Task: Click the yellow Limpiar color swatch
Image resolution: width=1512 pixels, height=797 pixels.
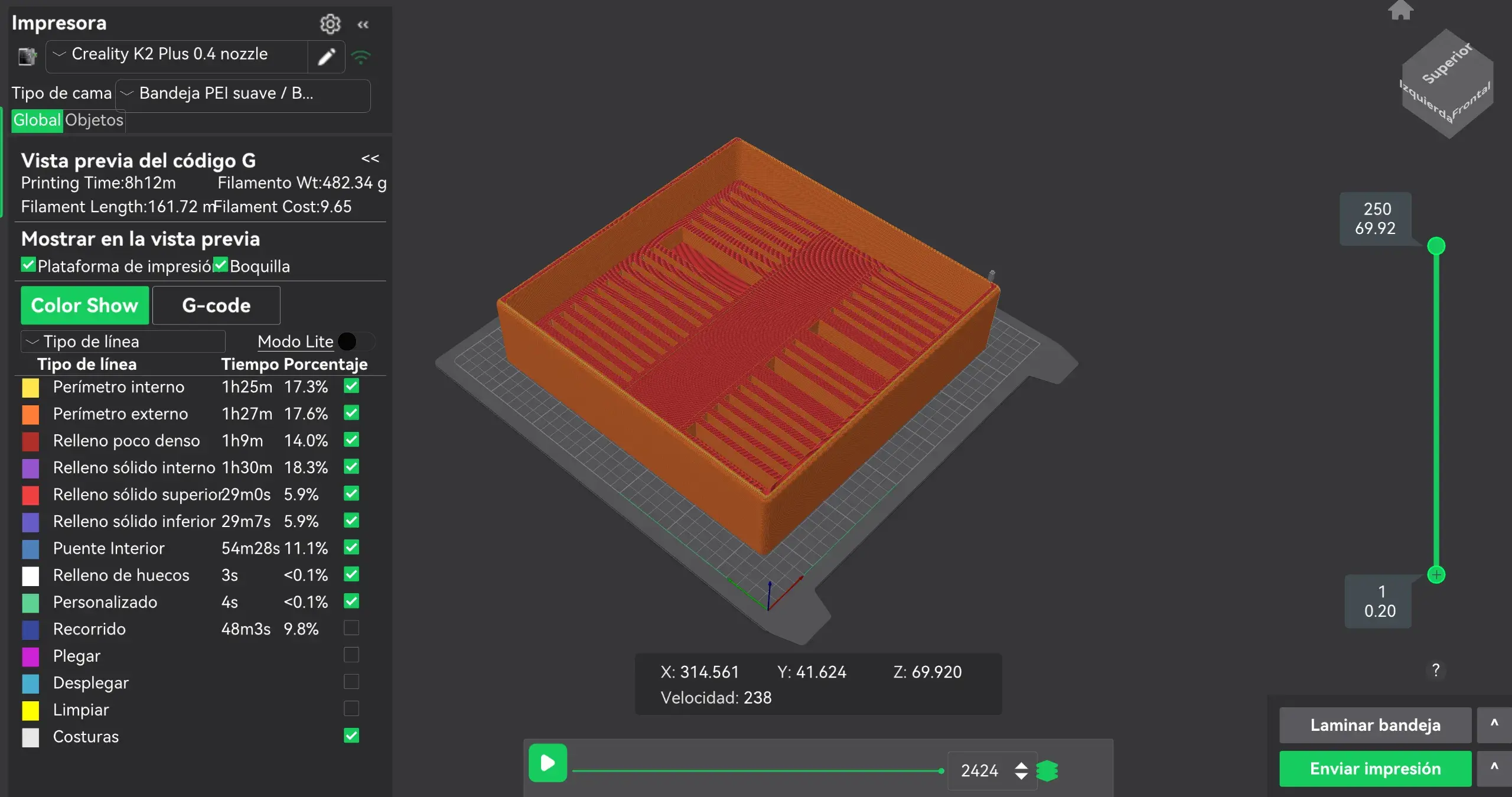Action: pos(31,710)
